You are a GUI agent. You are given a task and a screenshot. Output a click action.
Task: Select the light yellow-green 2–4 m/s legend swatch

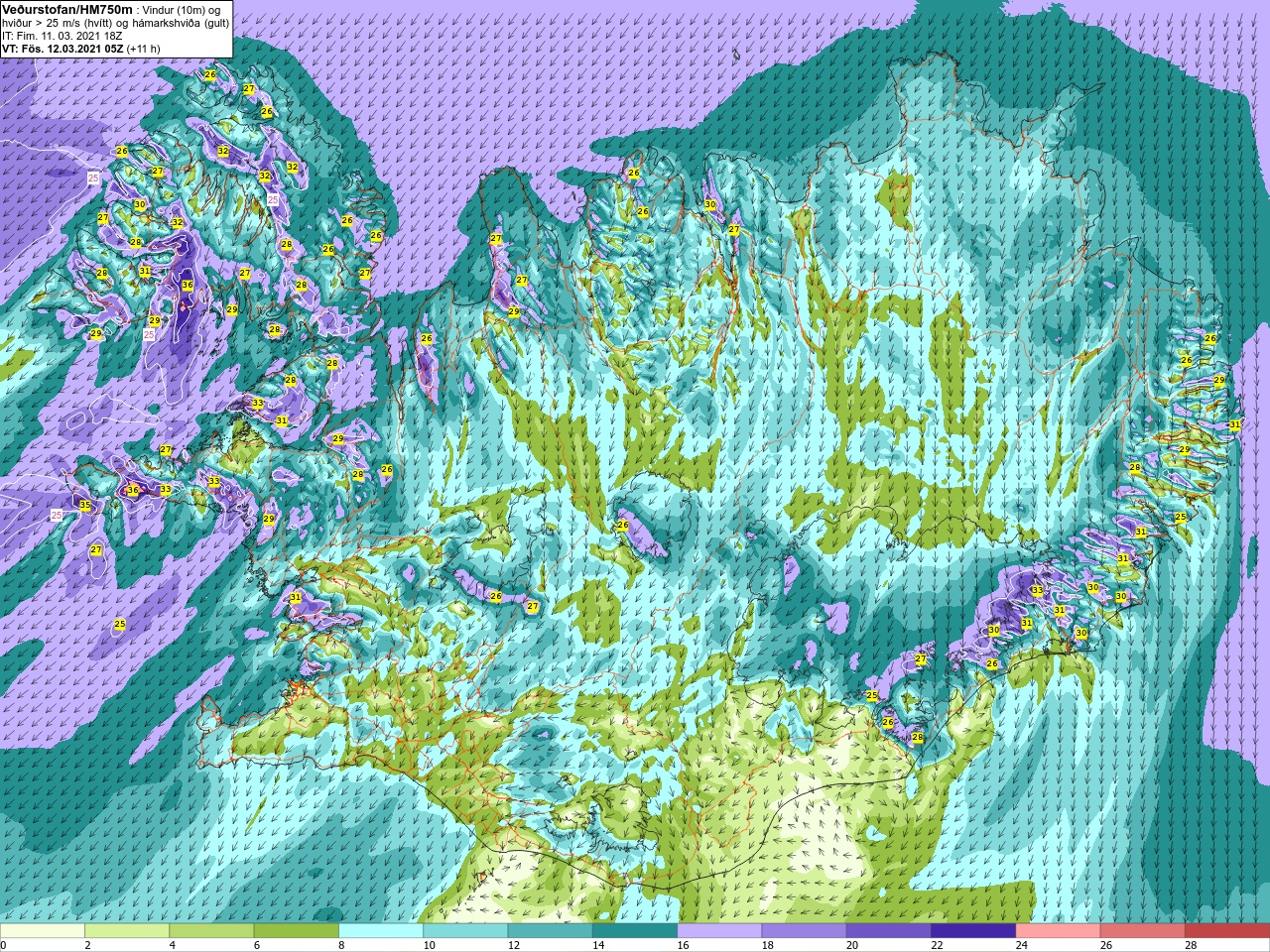click(x=127, y=931)
